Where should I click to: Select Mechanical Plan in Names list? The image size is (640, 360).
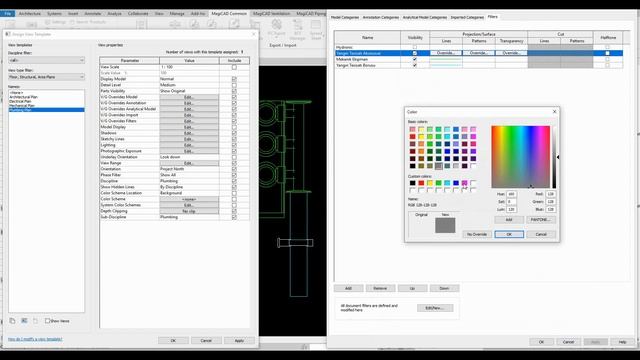pyautogui.click(x=22, y=106)
